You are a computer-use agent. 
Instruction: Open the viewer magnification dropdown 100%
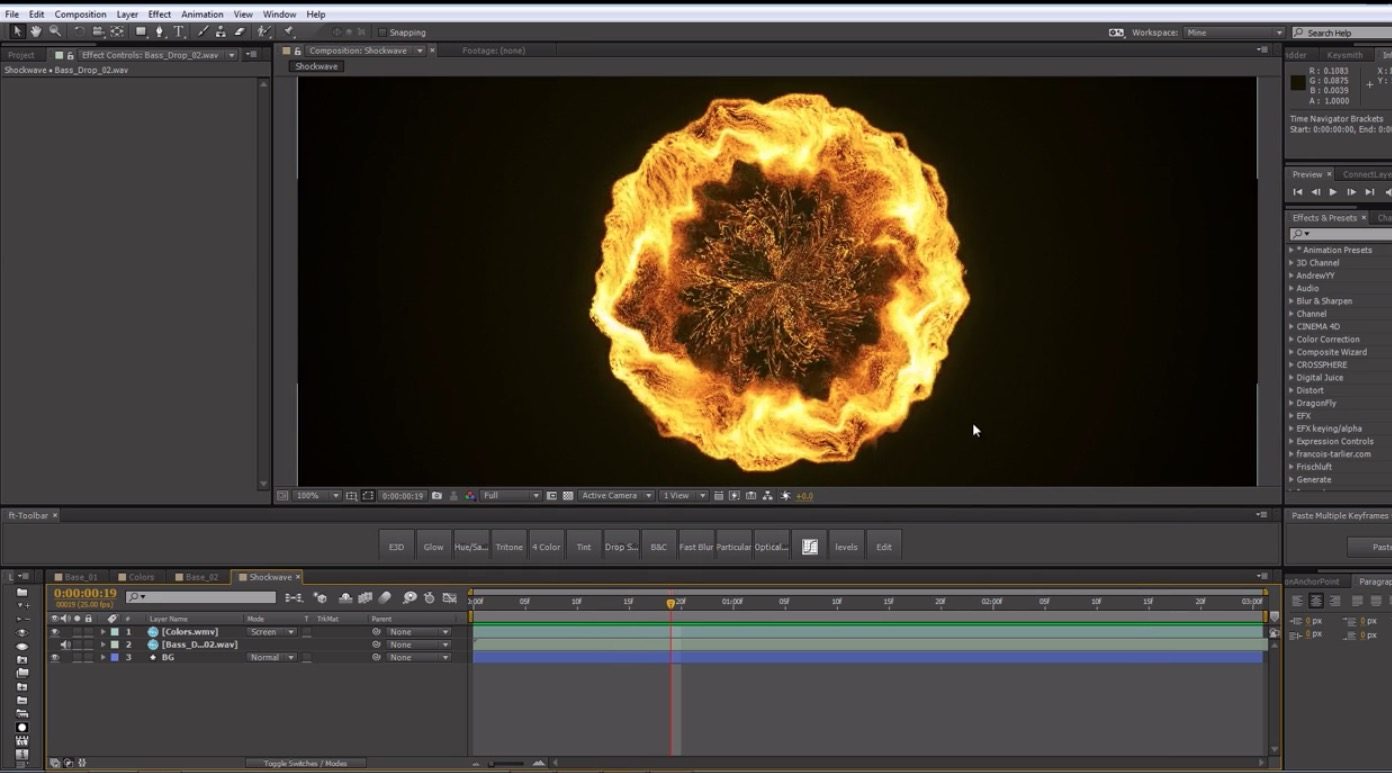pos(317,496)
